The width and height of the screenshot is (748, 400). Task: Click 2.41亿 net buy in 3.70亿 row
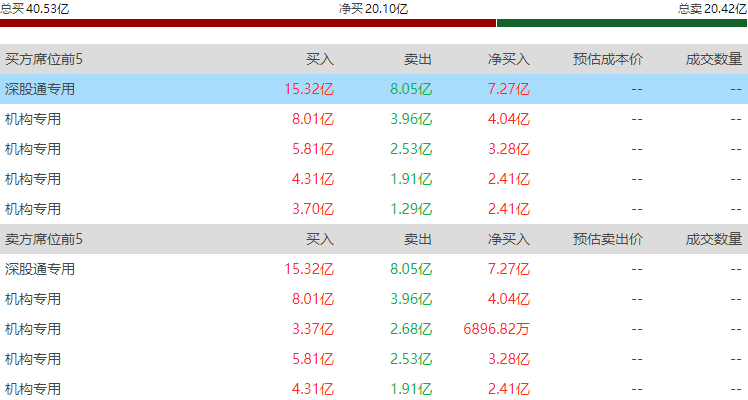[x=509, y=209]
